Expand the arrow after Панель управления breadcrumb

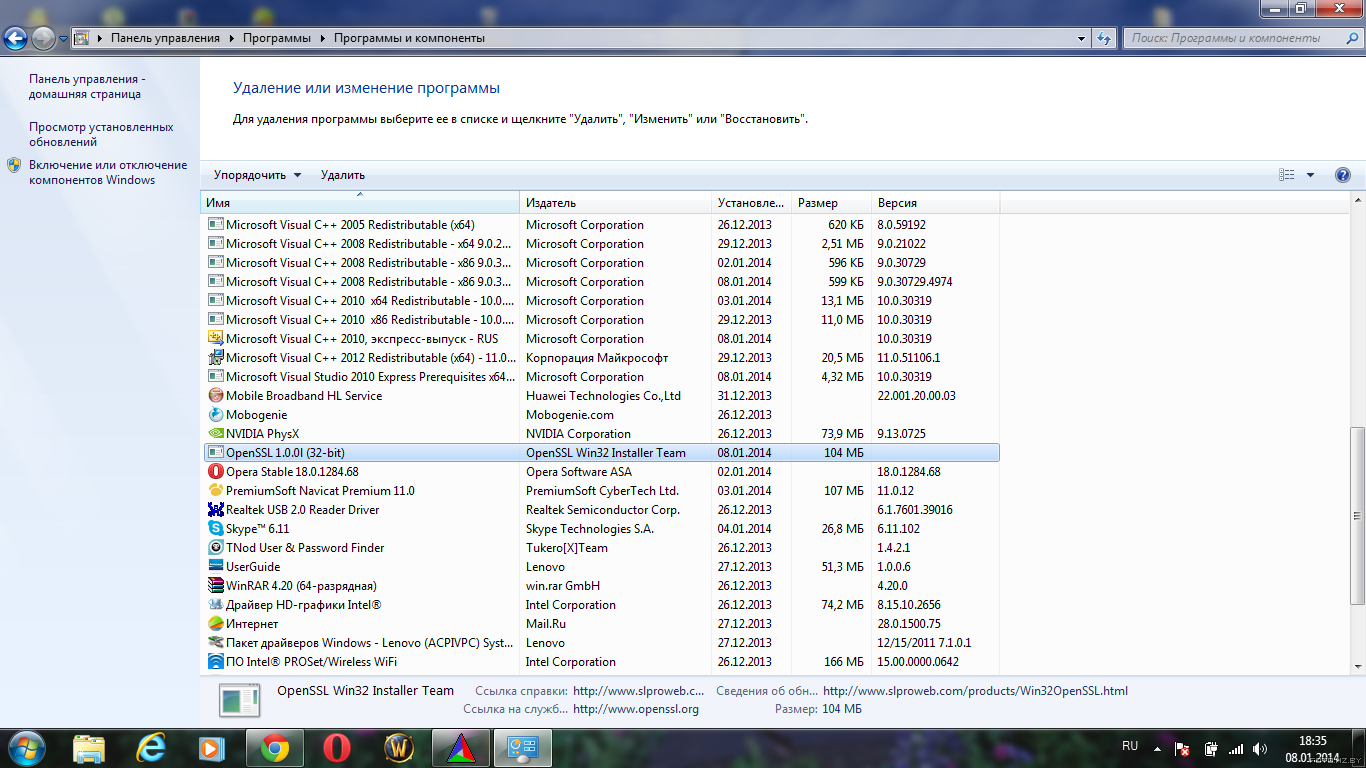click(x=230, y=38)
